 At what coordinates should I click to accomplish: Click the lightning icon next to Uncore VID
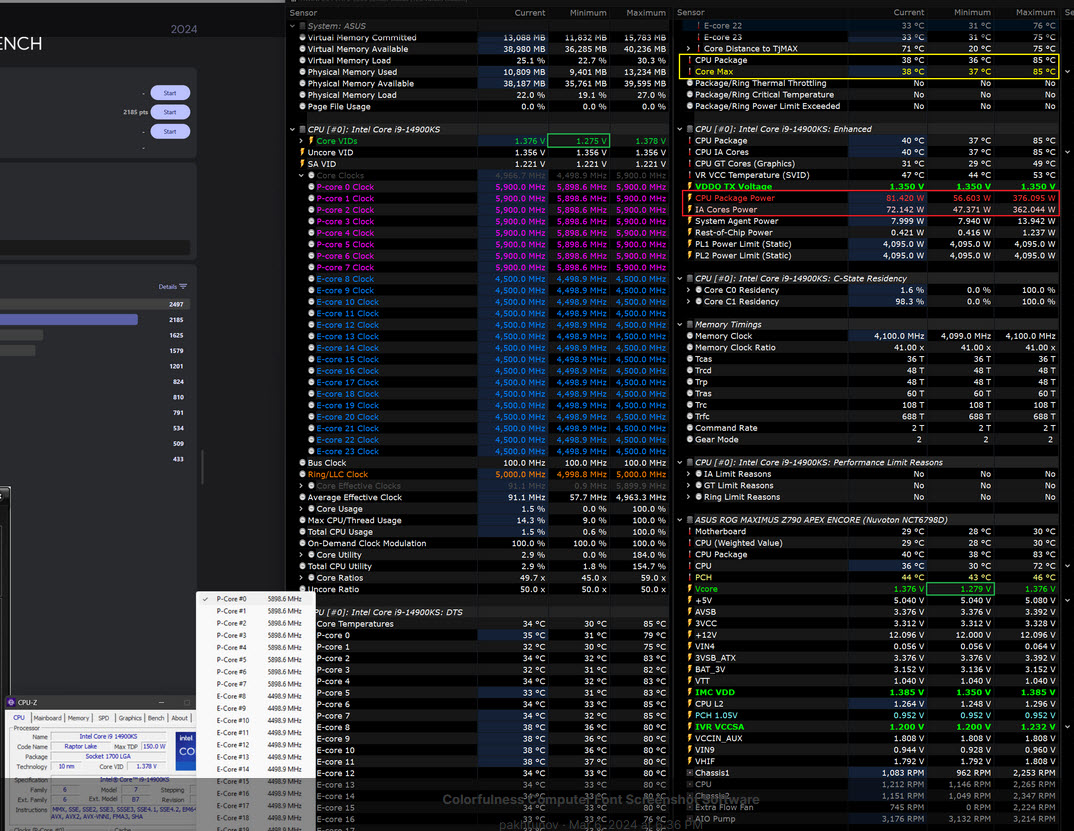pos(302,153)
